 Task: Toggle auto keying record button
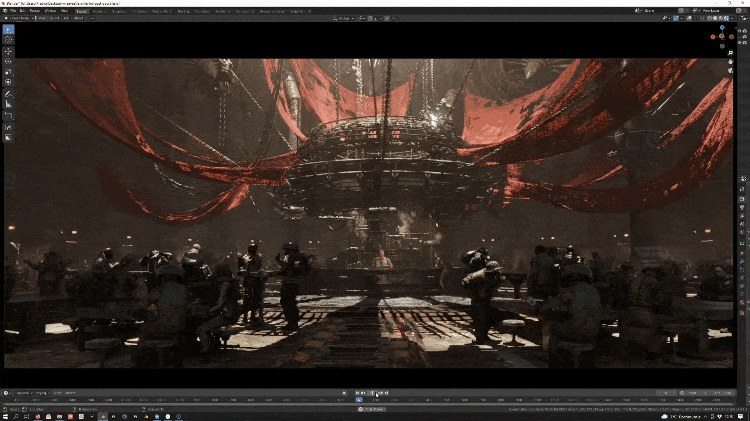[344, 393]
